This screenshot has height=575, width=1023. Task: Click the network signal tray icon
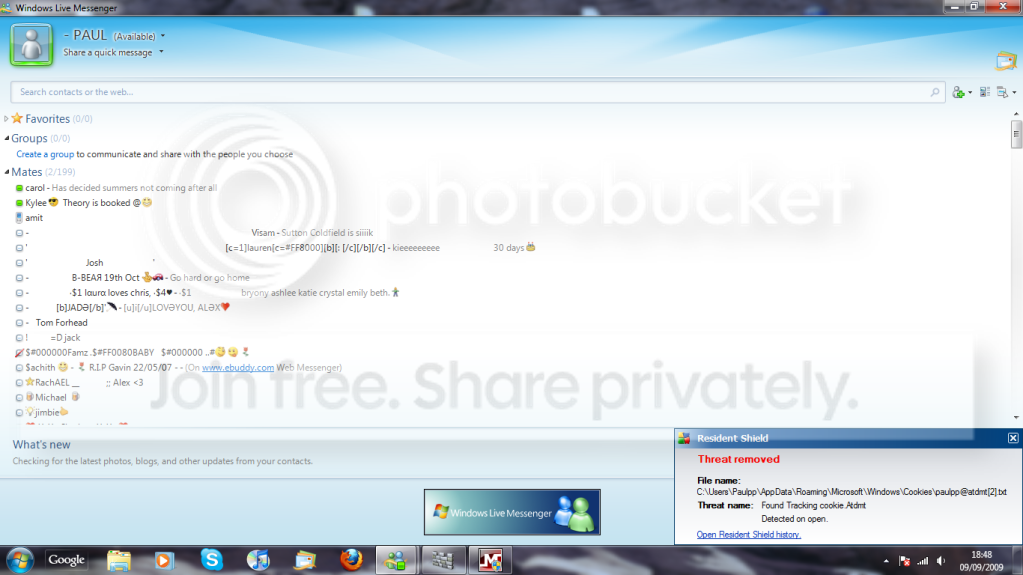click(923, 561)
